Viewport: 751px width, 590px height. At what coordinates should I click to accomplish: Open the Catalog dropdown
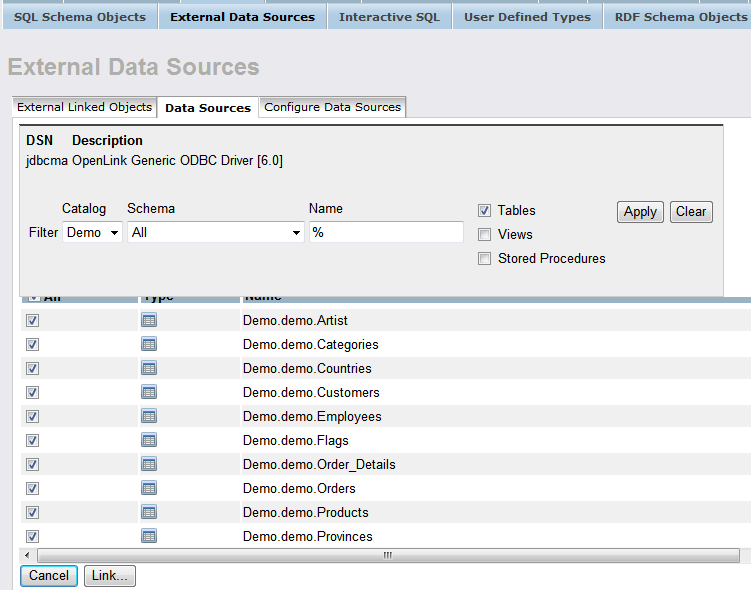(92, 232)
